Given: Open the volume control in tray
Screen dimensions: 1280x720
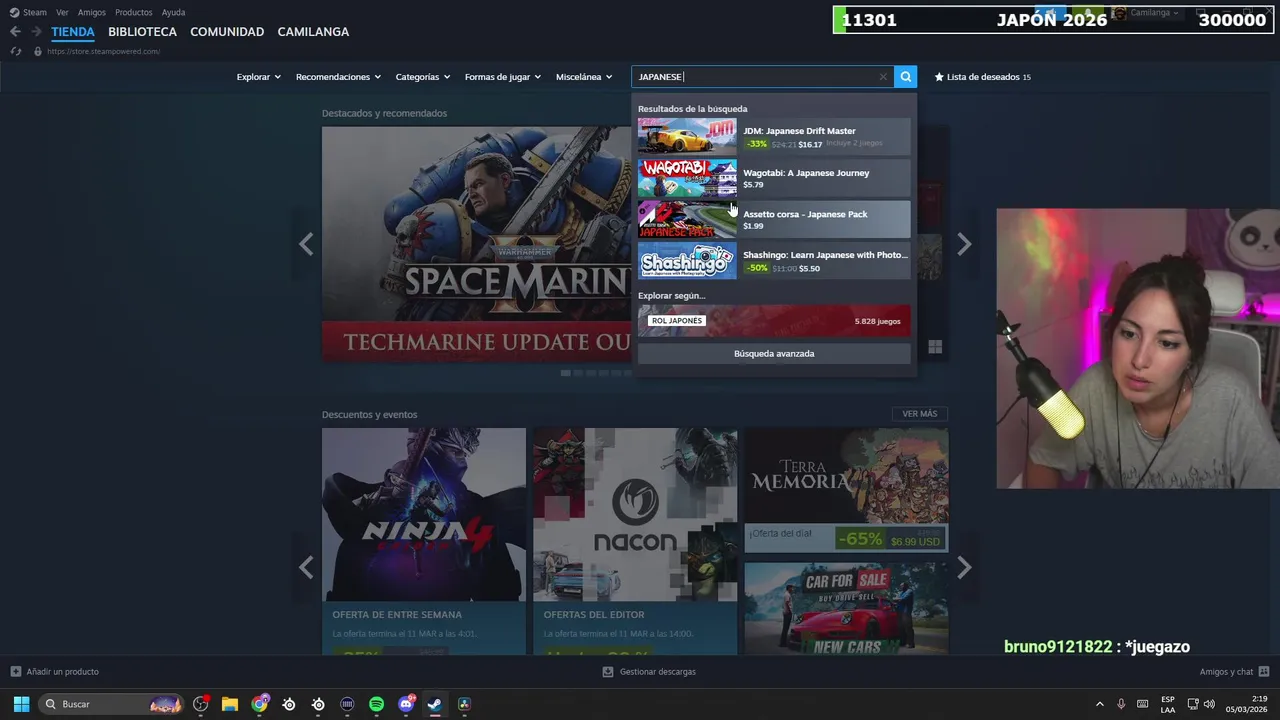Looking at the screenshot, I should coord(1209,704).
